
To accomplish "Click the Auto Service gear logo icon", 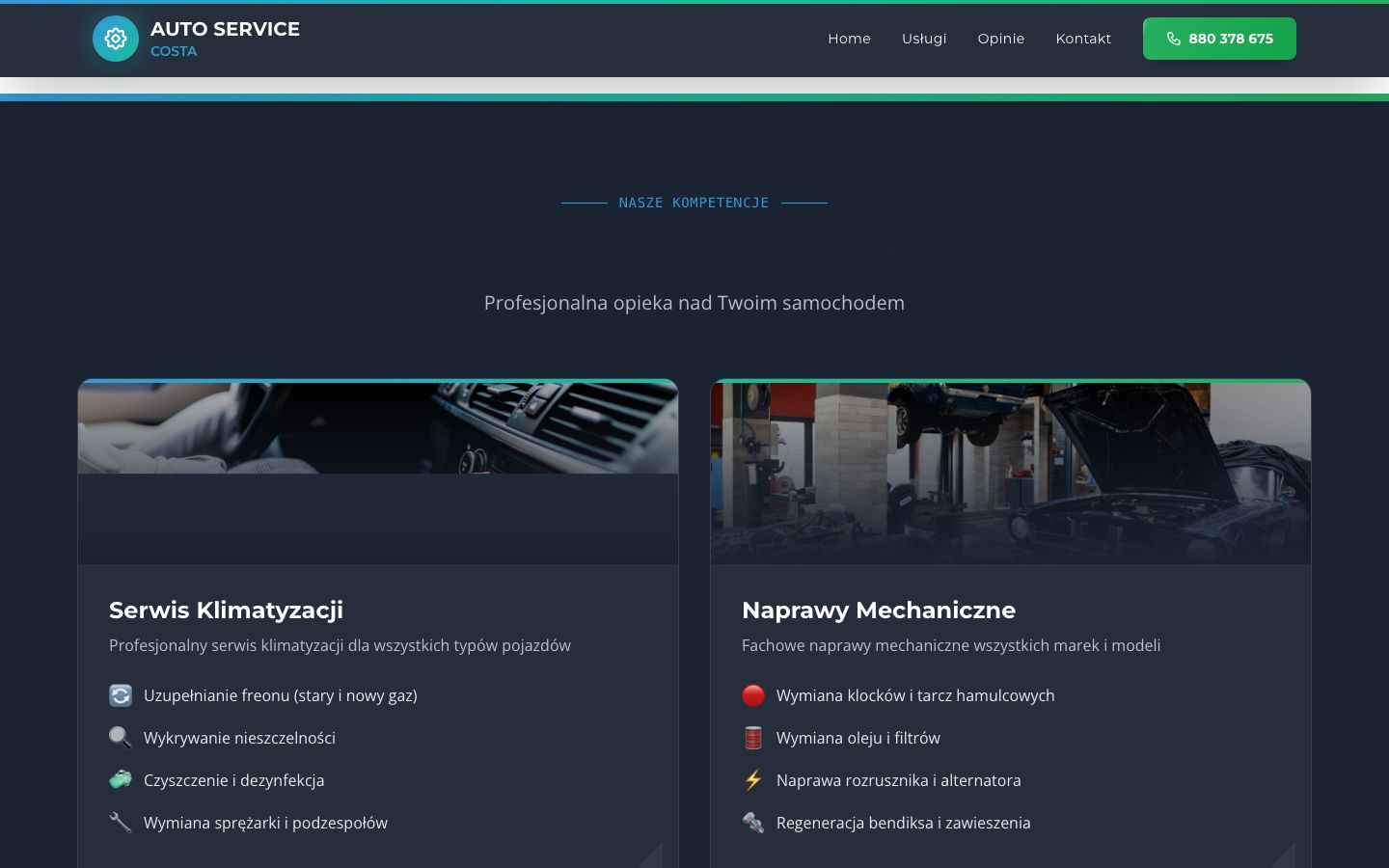I will click(x=116, y=39).
